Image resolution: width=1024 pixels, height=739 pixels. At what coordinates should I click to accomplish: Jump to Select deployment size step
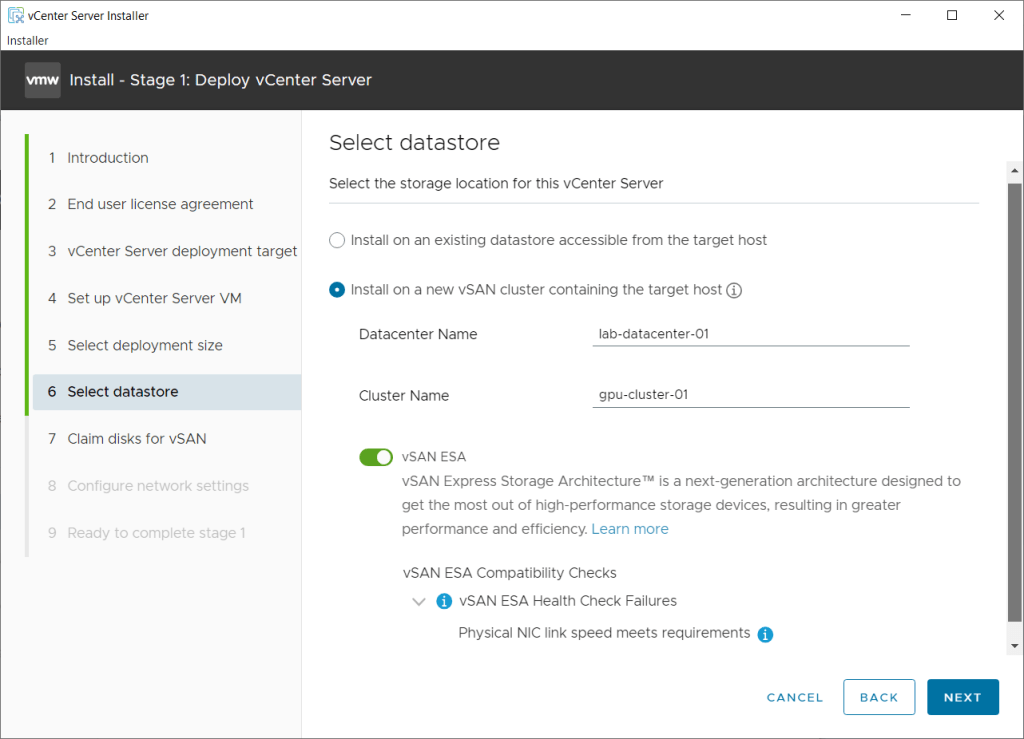pyautogui.click(x=144, y=345)
